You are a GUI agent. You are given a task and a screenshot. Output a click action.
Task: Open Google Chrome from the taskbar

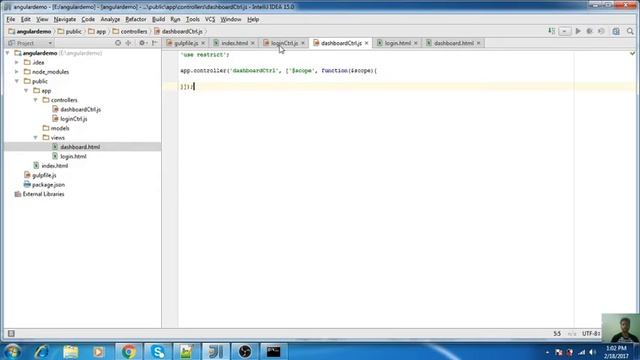[128, 351]
